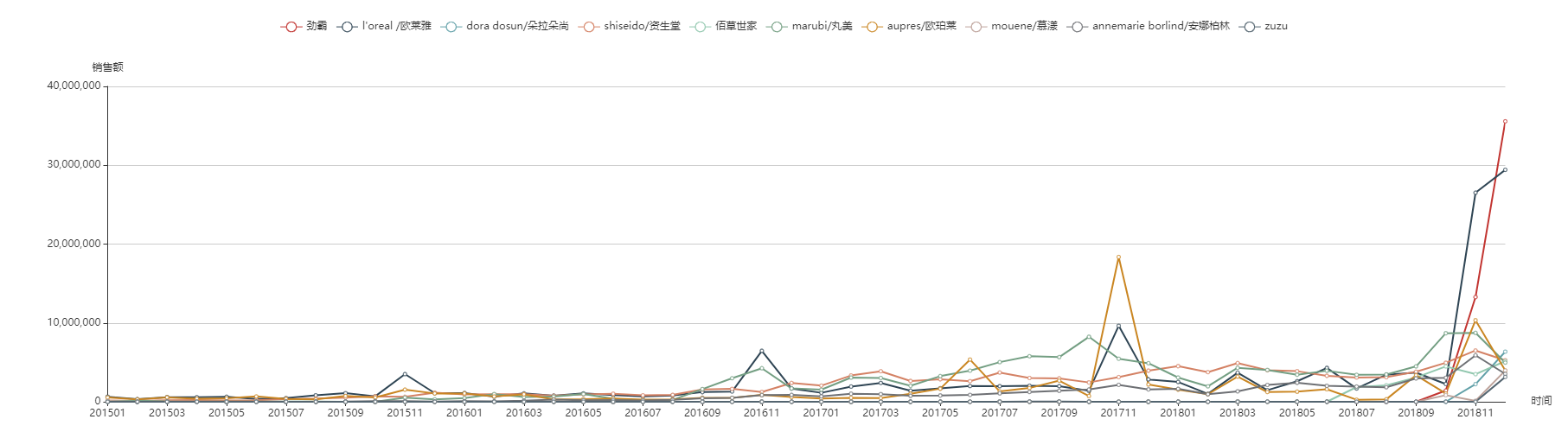Click the 201601 x-axis label

click(464, 413)
